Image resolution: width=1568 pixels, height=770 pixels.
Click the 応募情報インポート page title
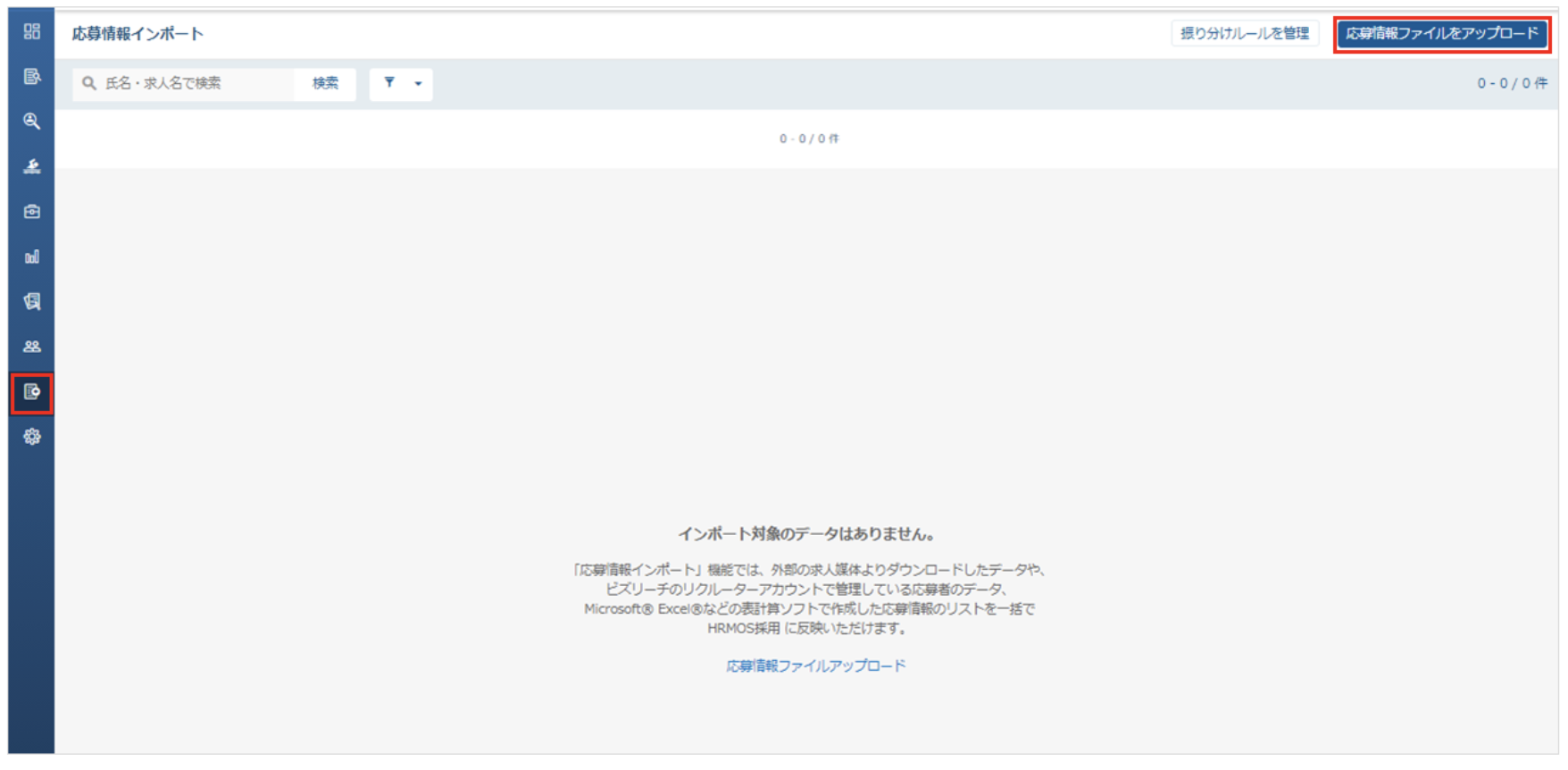point(138,34)
